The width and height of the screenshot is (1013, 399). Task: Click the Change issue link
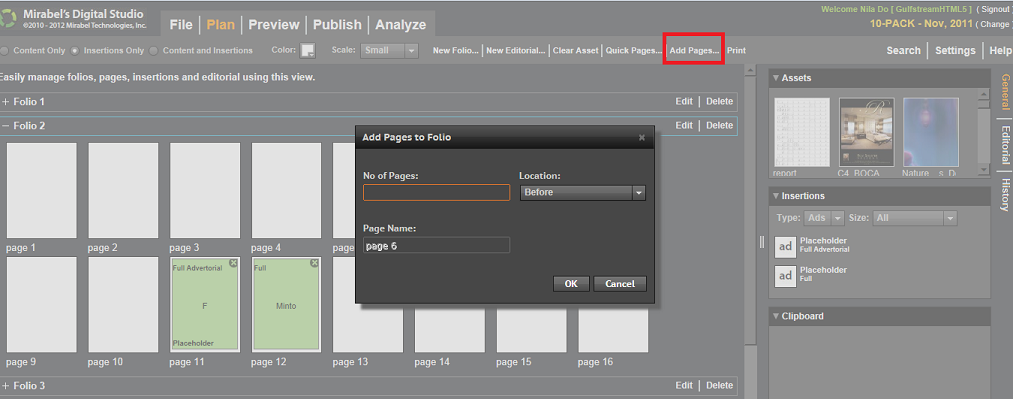(994, 25)
